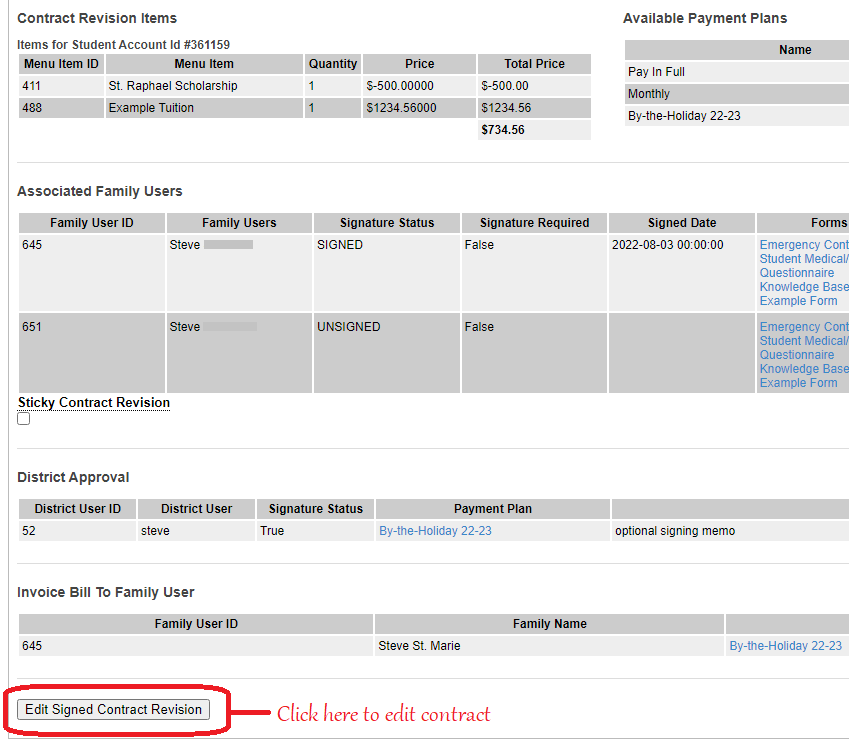Open By-the-Holiday 22-23 link in Invoice Bill To row
Viewport: 849px width, 746px height.
pyautogui.click(x=785, y=646)
